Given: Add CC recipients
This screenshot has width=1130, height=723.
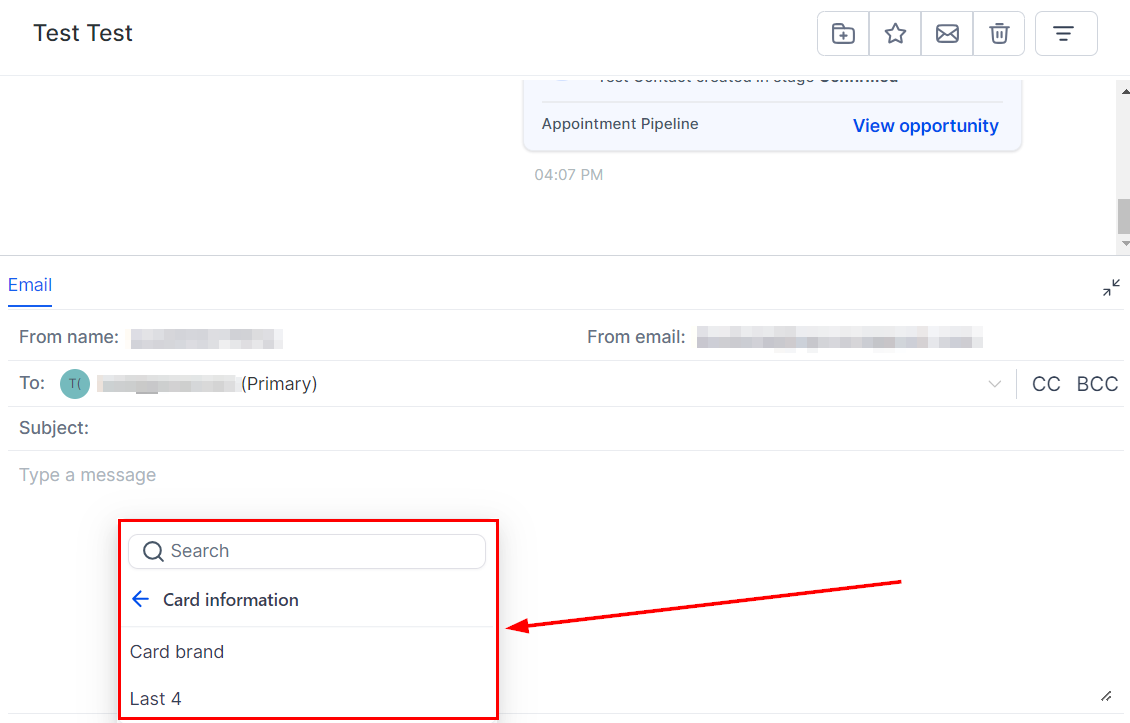Looking at the screenshot, I should 1046,383.
